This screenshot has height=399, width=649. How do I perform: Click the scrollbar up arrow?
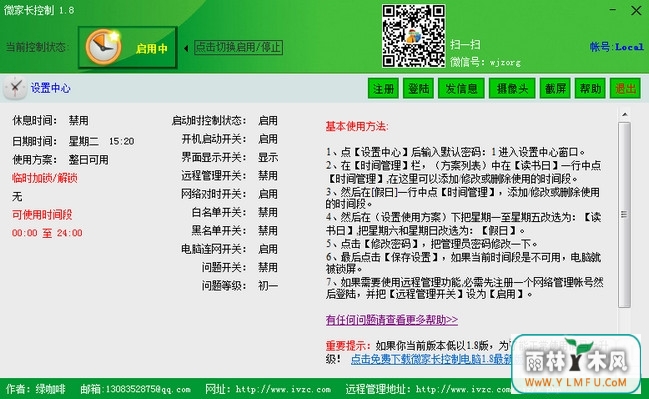coord(625,114)
